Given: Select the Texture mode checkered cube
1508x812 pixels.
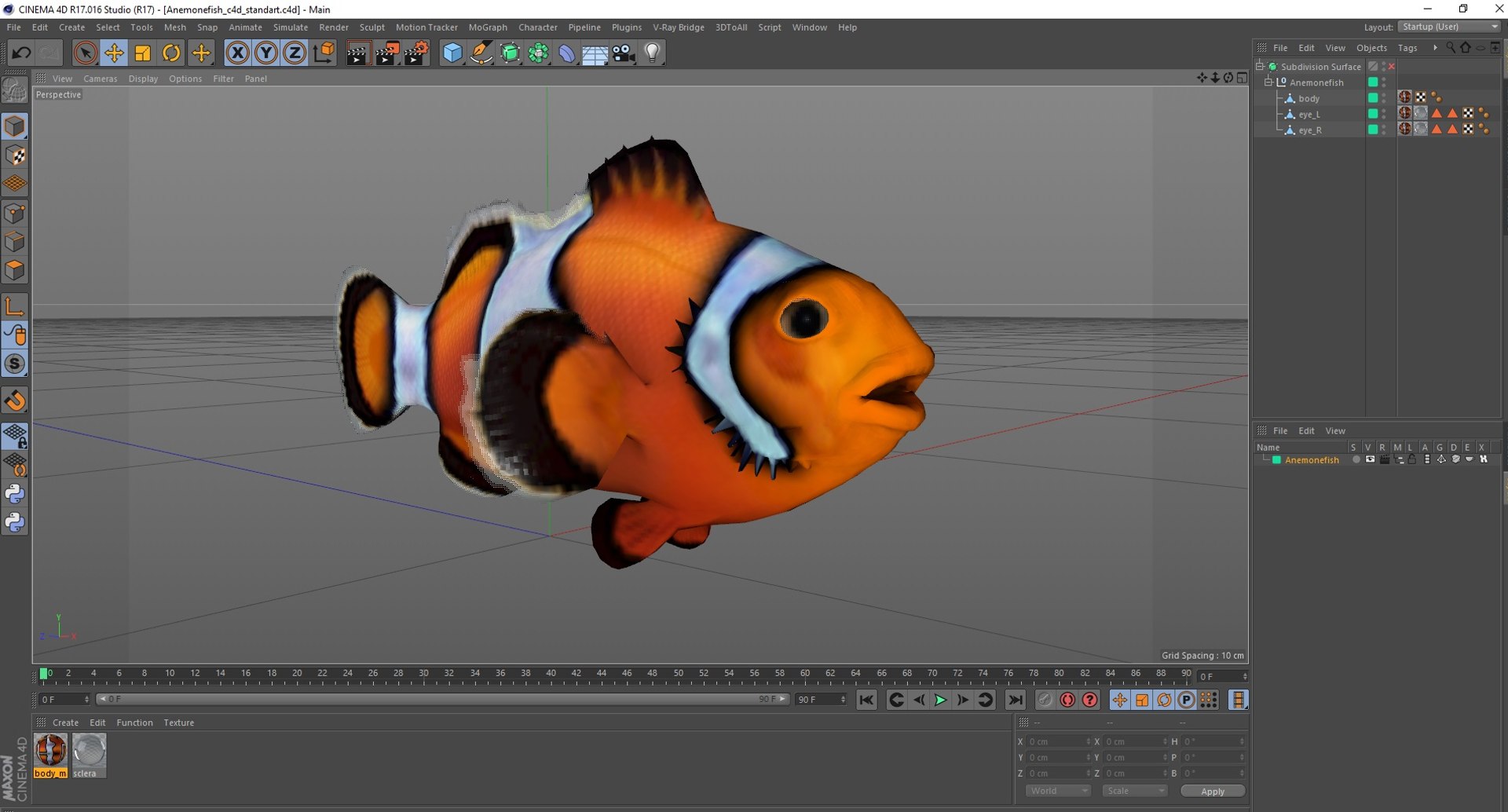Looking at the screenshot, I should click(15, 155).
